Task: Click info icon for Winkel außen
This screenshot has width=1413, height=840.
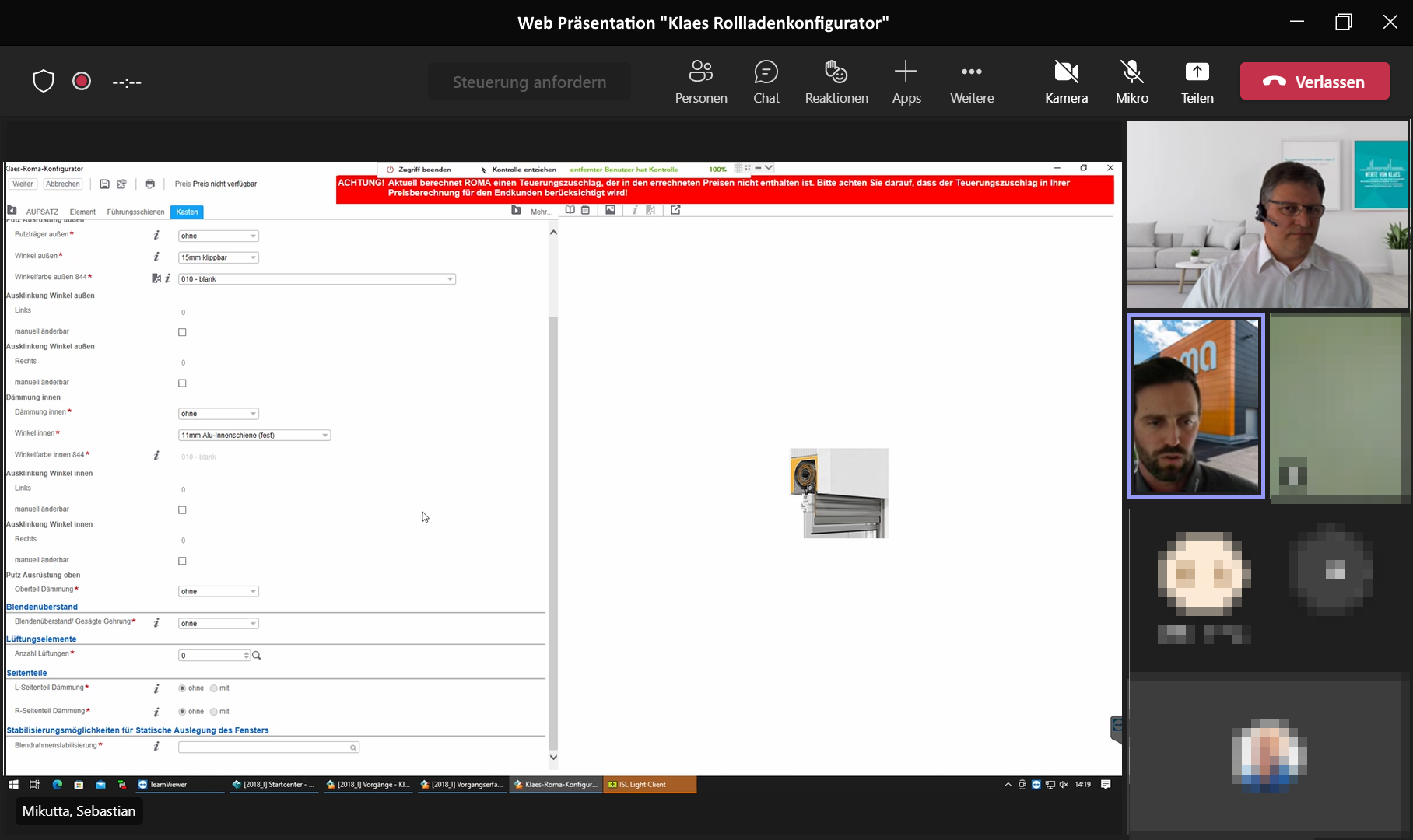Action: 156,257
